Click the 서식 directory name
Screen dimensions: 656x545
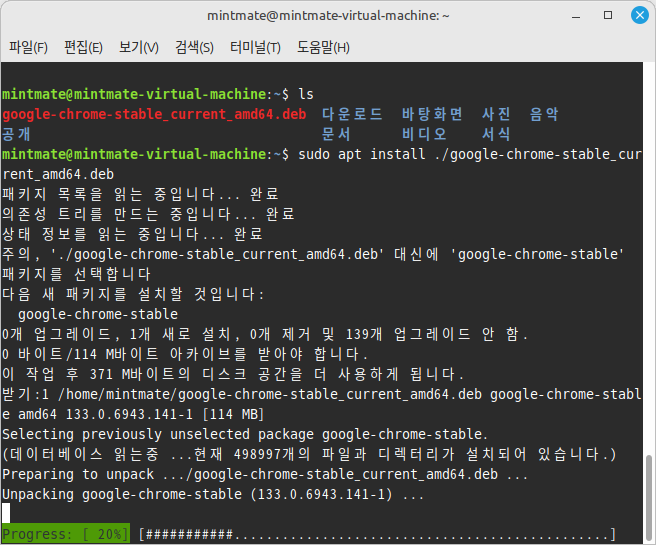click(x=496, y=134)
